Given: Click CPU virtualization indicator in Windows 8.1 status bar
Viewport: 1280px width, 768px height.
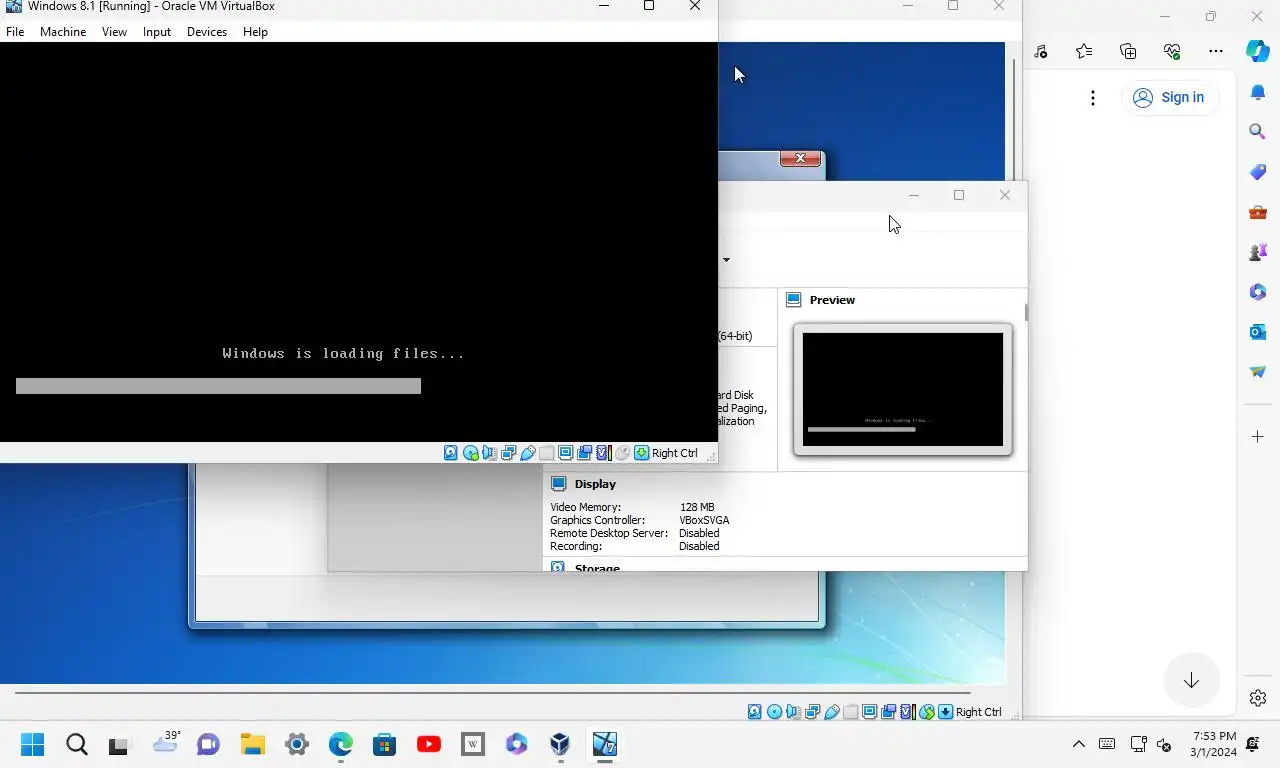Looking at the screenshot, I should tap(603, 453).
